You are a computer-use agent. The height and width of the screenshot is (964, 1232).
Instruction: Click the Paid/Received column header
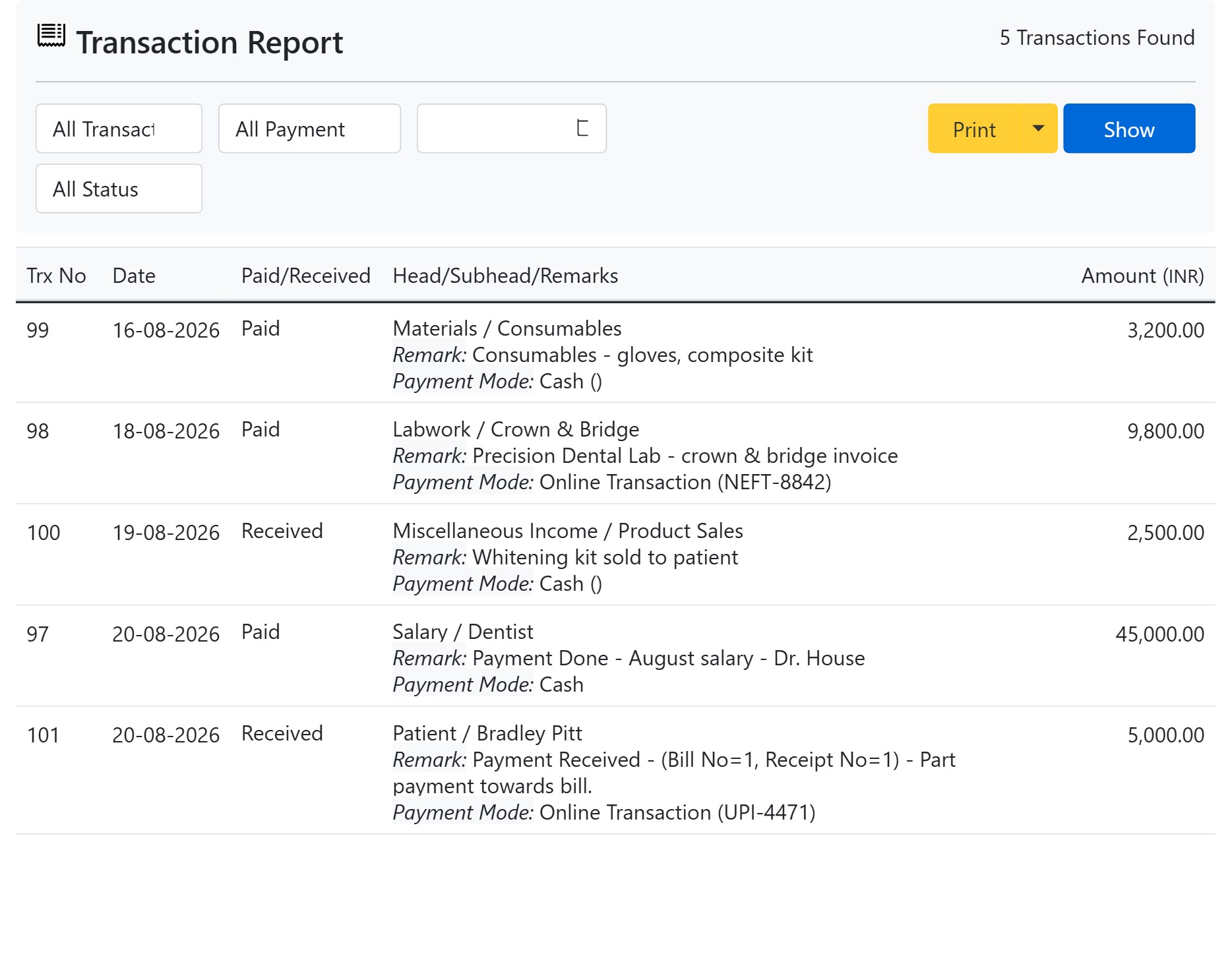[x=305, y=276]
